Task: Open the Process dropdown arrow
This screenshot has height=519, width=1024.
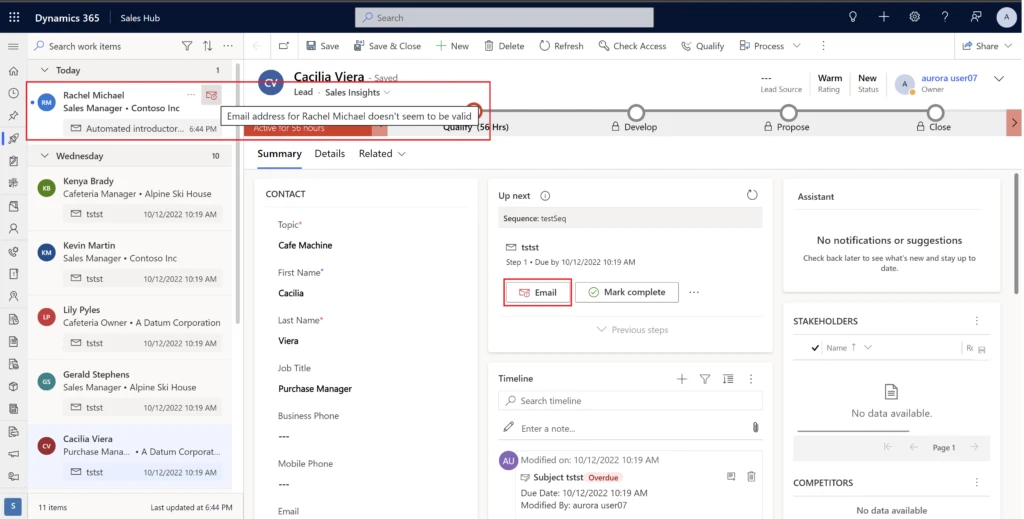Action: [x=797, y=46]
